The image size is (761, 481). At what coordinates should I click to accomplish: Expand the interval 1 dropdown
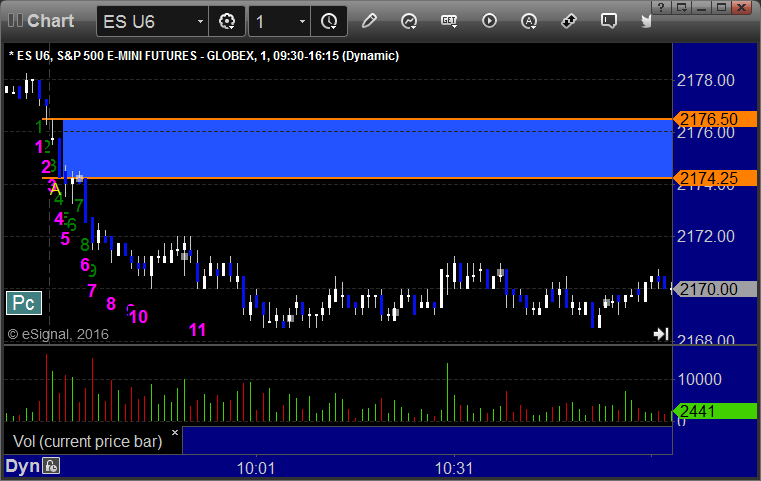coord(302,22)
